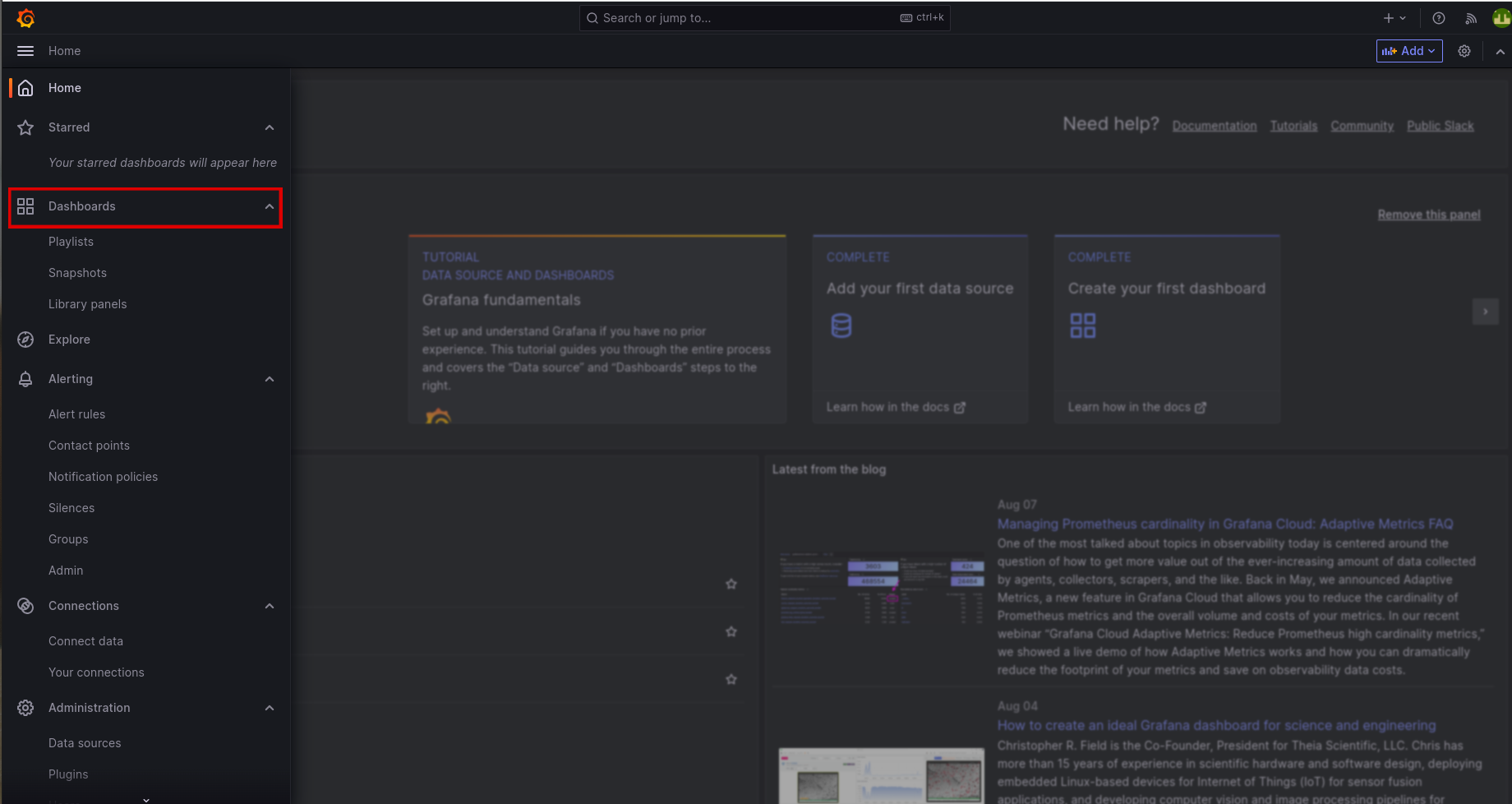This screenshot has height=804, width=1512.
Task: Click the user profile avatar
Action: (x=1500, y=18)
